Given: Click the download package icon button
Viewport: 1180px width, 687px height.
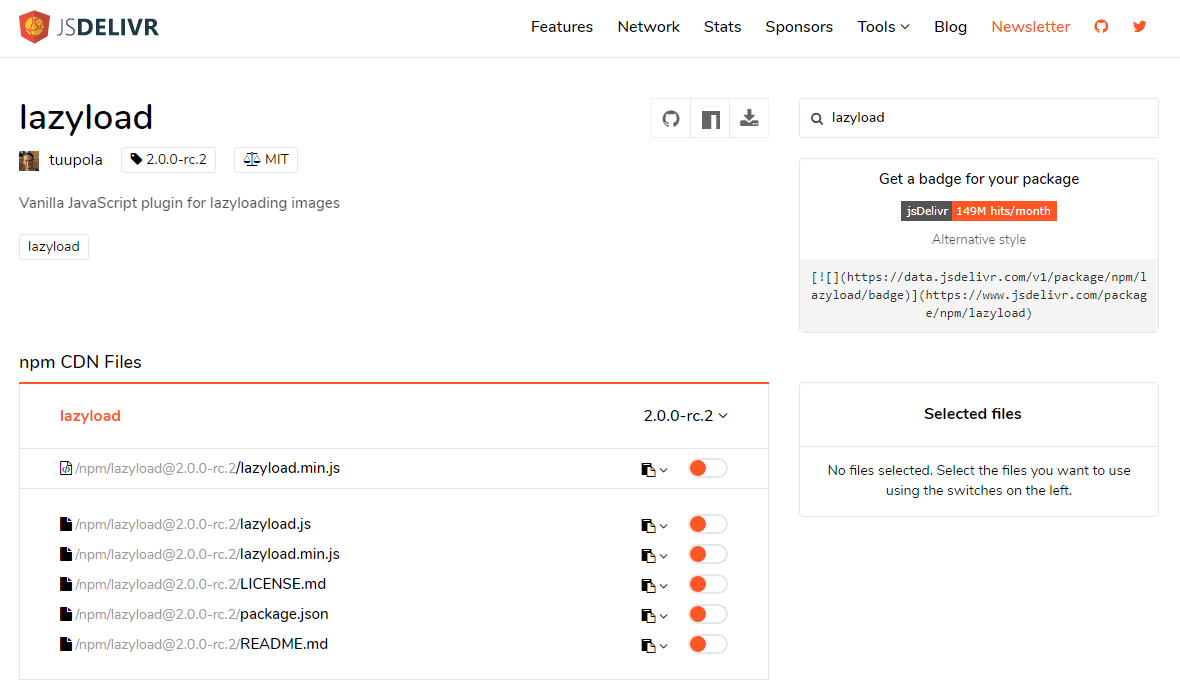Looking at the screenshot, I should [749, 119].
